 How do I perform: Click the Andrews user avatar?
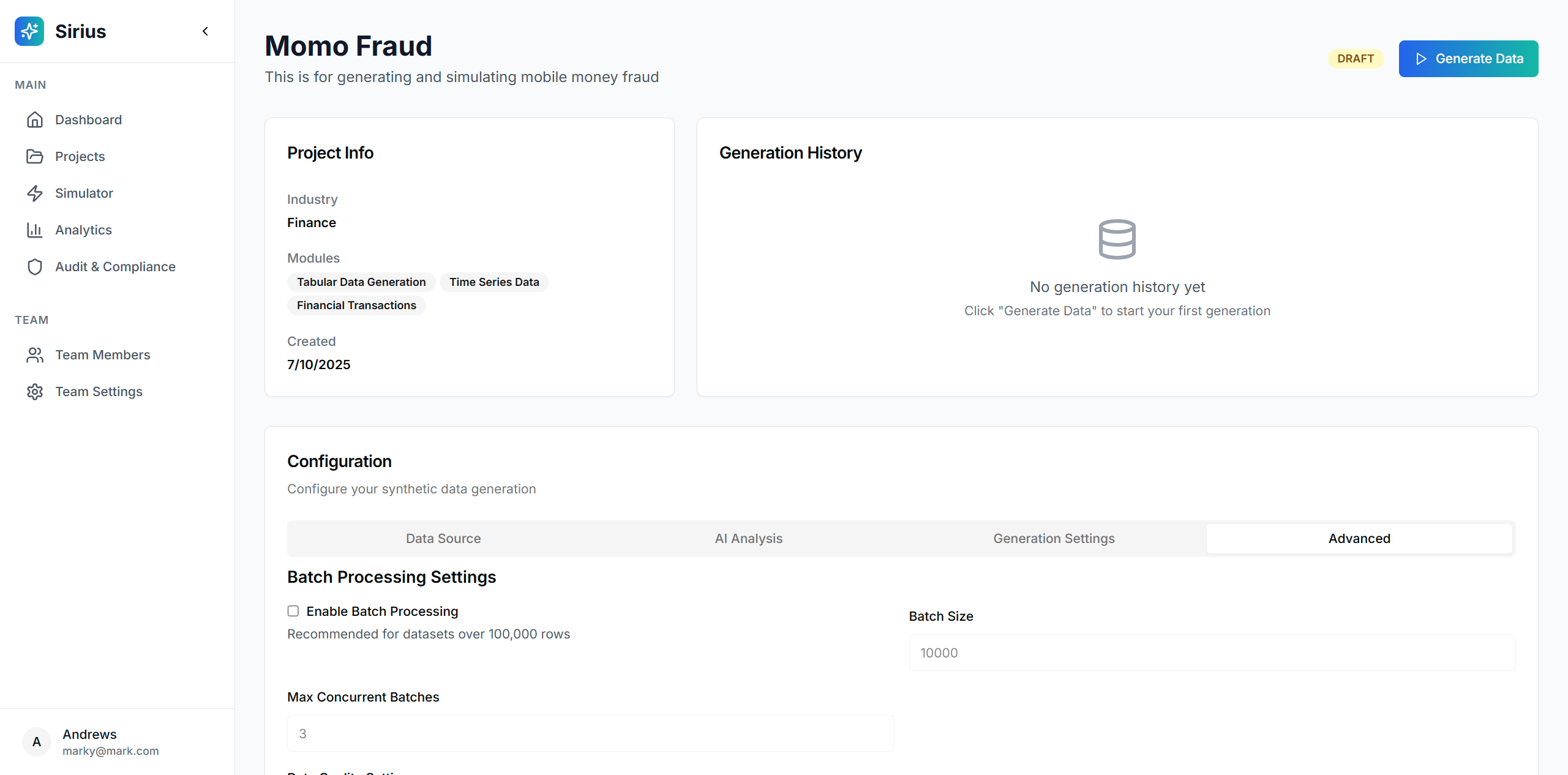pyautogui.click(x=37, y=742)
